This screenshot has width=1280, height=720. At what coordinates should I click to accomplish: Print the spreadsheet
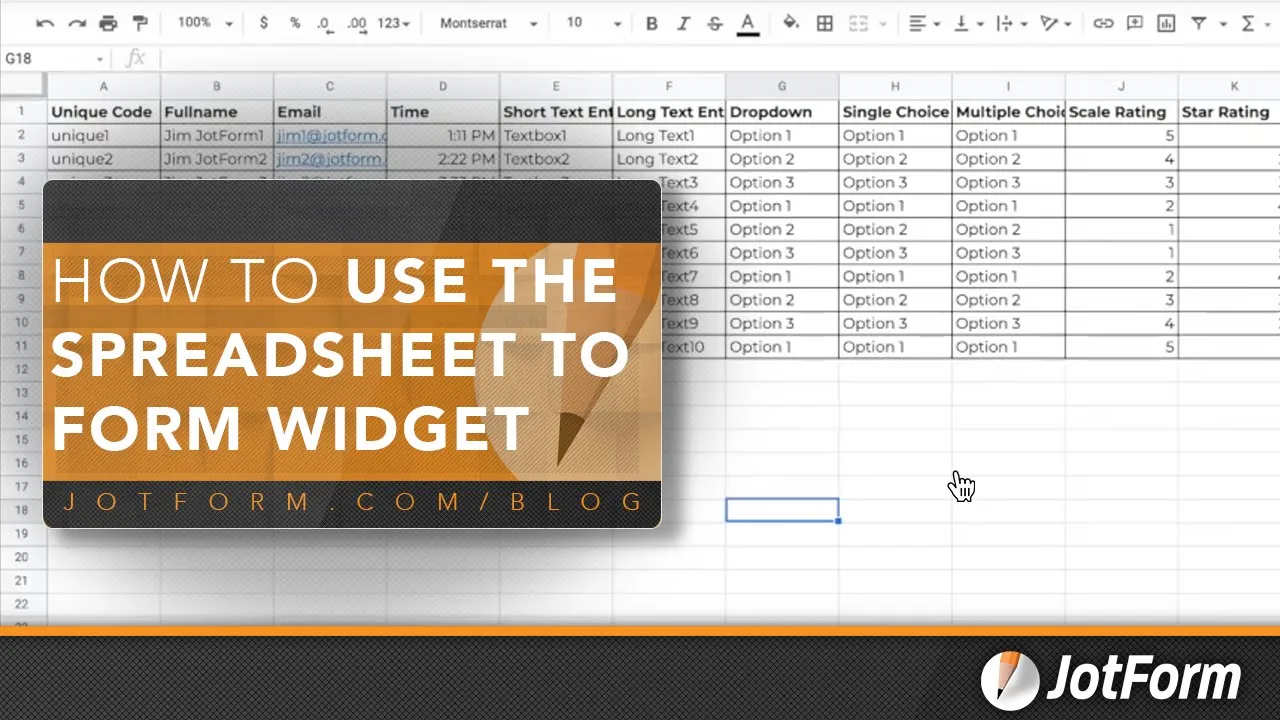(108, 23)
